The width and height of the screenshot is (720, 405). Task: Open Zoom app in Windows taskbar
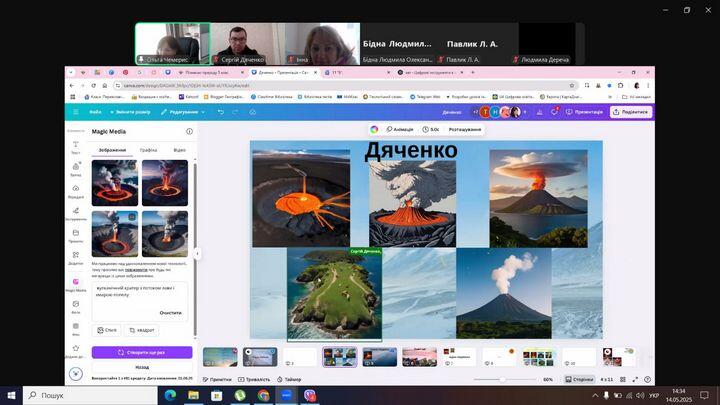pos(287,395)
